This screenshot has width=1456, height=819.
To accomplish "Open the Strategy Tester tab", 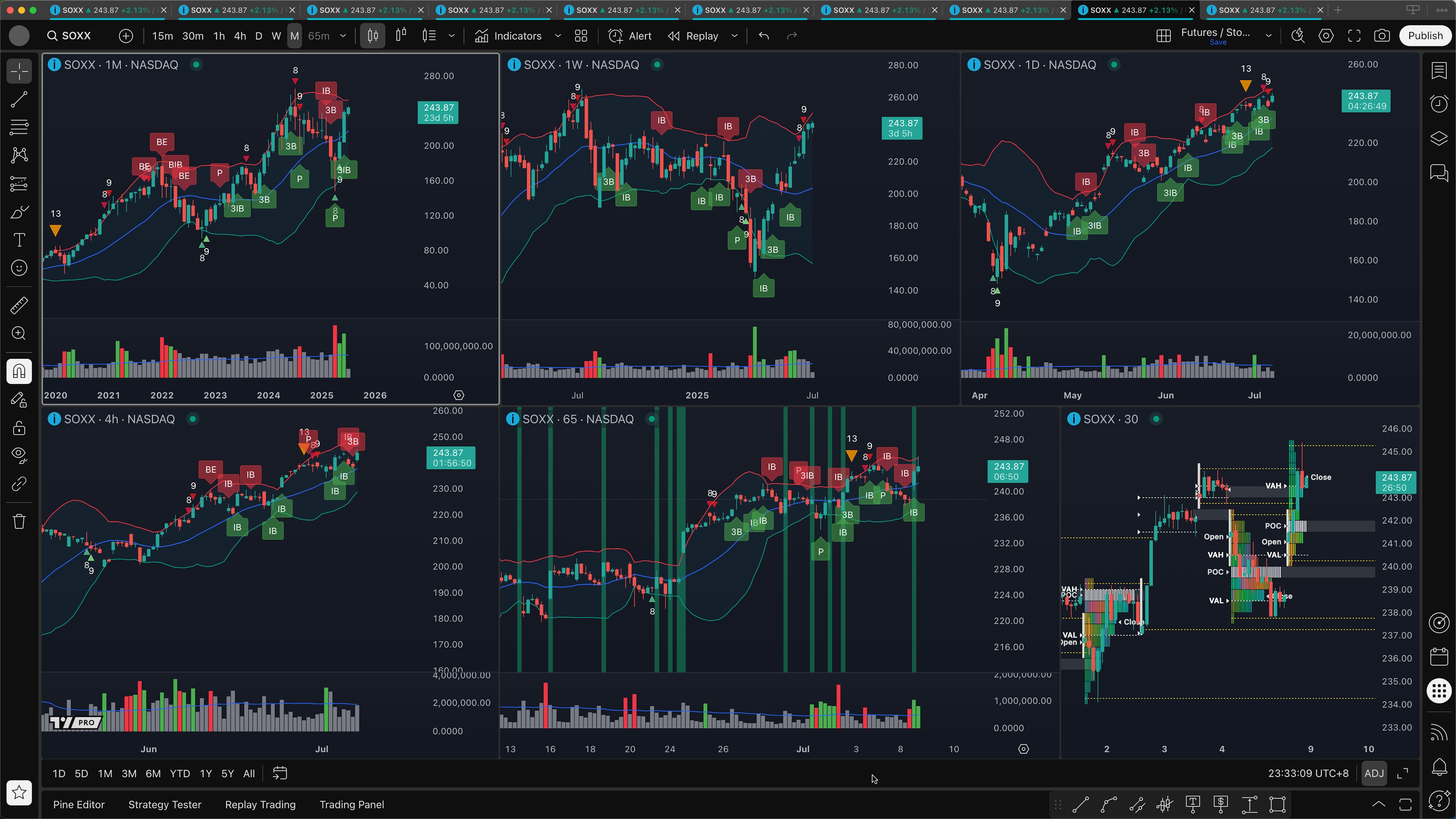I will 165,804.
